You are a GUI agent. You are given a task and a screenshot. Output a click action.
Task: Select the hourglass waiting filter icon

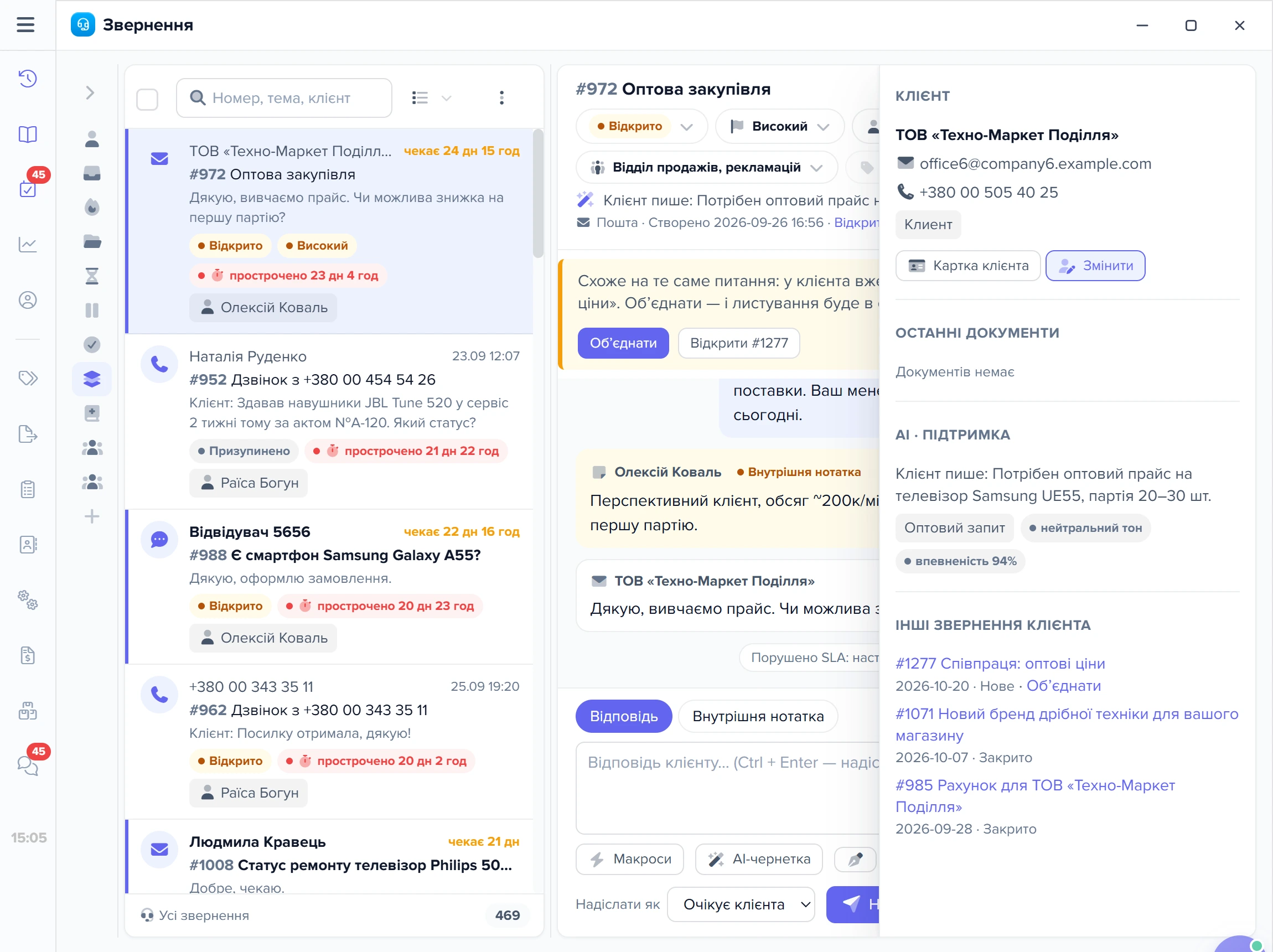pyautogui.click(x=92, y=276)
